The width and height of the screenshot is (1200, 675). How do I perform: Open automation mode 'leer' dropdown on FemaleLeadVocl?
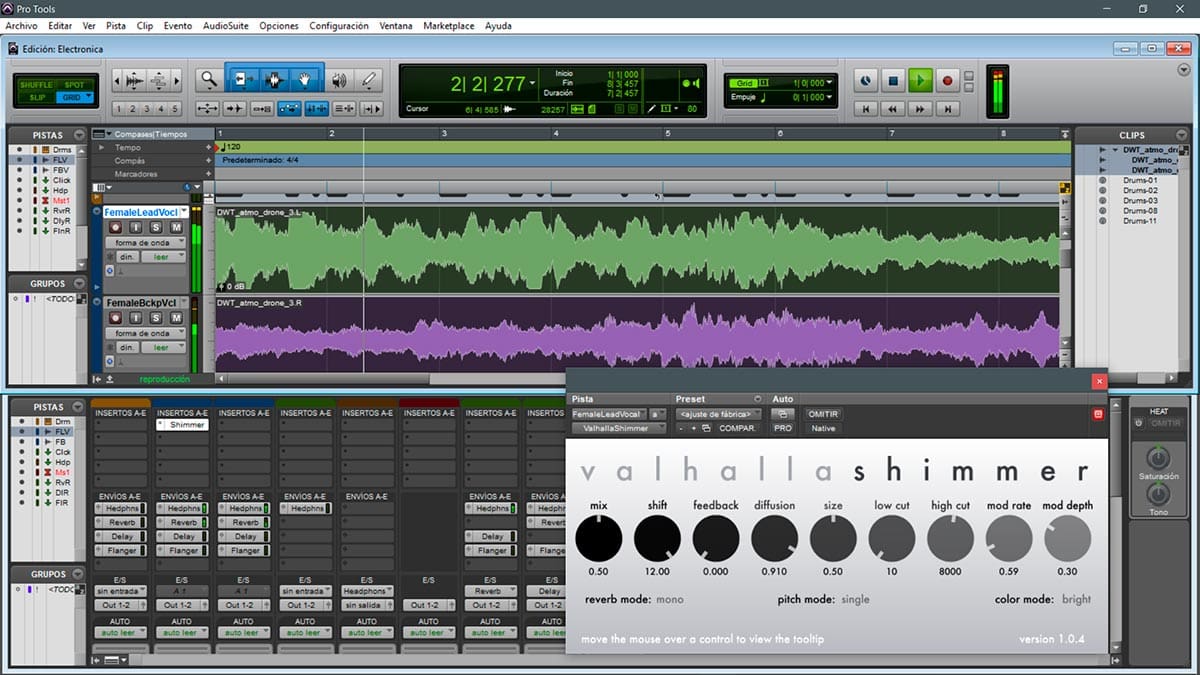point(163,257)
